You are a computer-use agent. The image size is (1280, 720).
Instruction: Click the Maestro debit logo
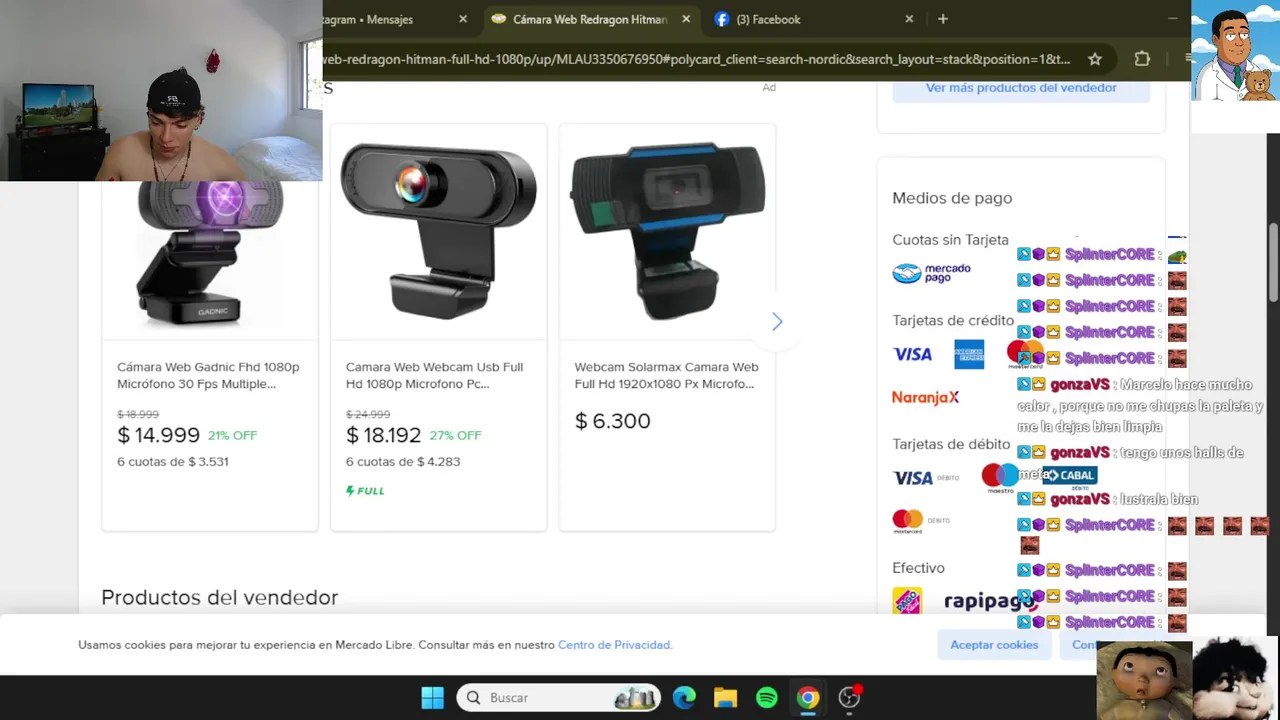pyautogui.click(x=999, y=477)
